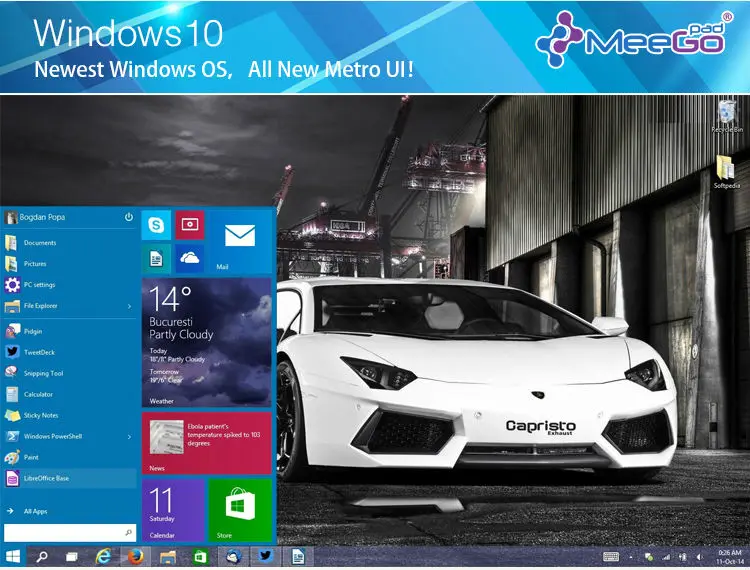
Task: Click the Windows Start button
Action: tap(13, 557)
